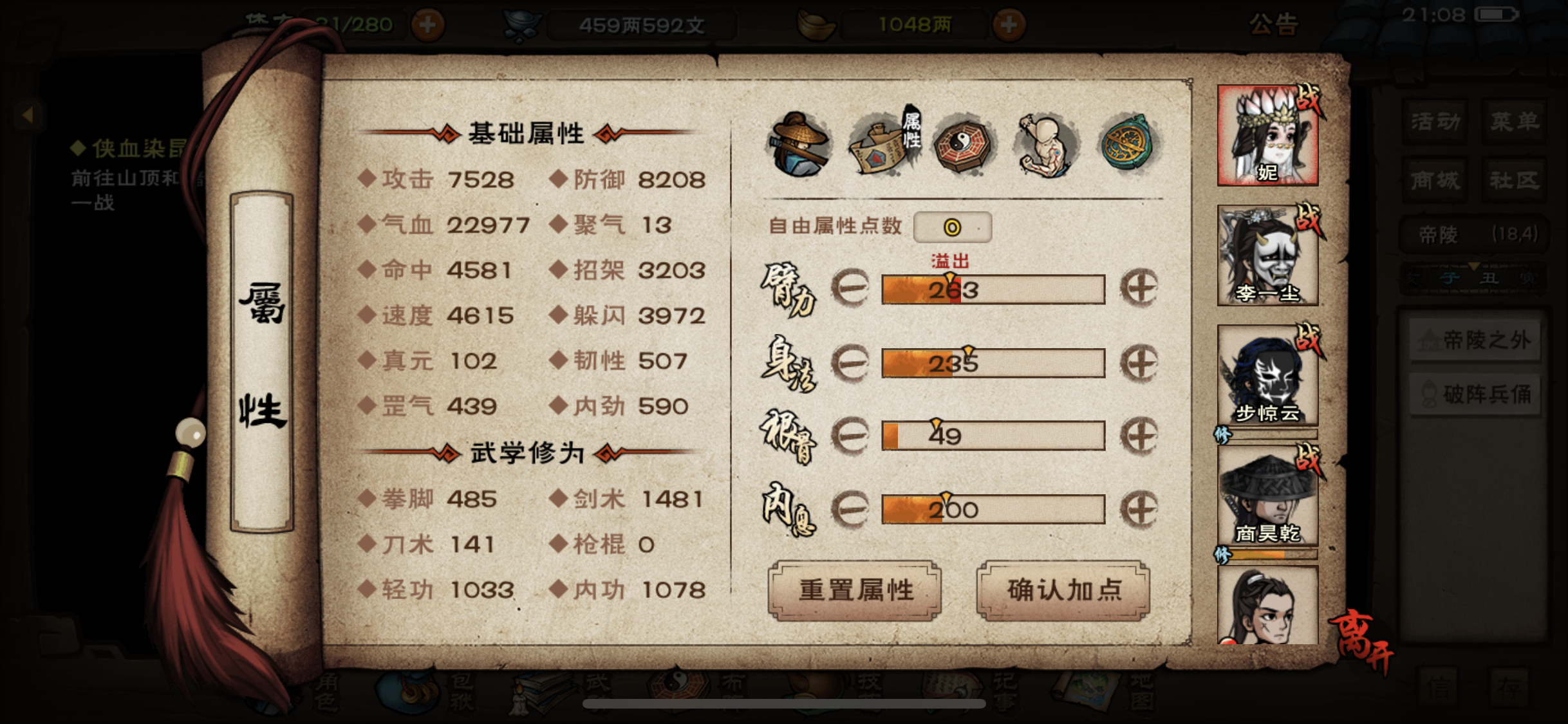Open the green jade compass tab icon
Viewport: 1568px width, 724px height.
[x=1128, y=143]
